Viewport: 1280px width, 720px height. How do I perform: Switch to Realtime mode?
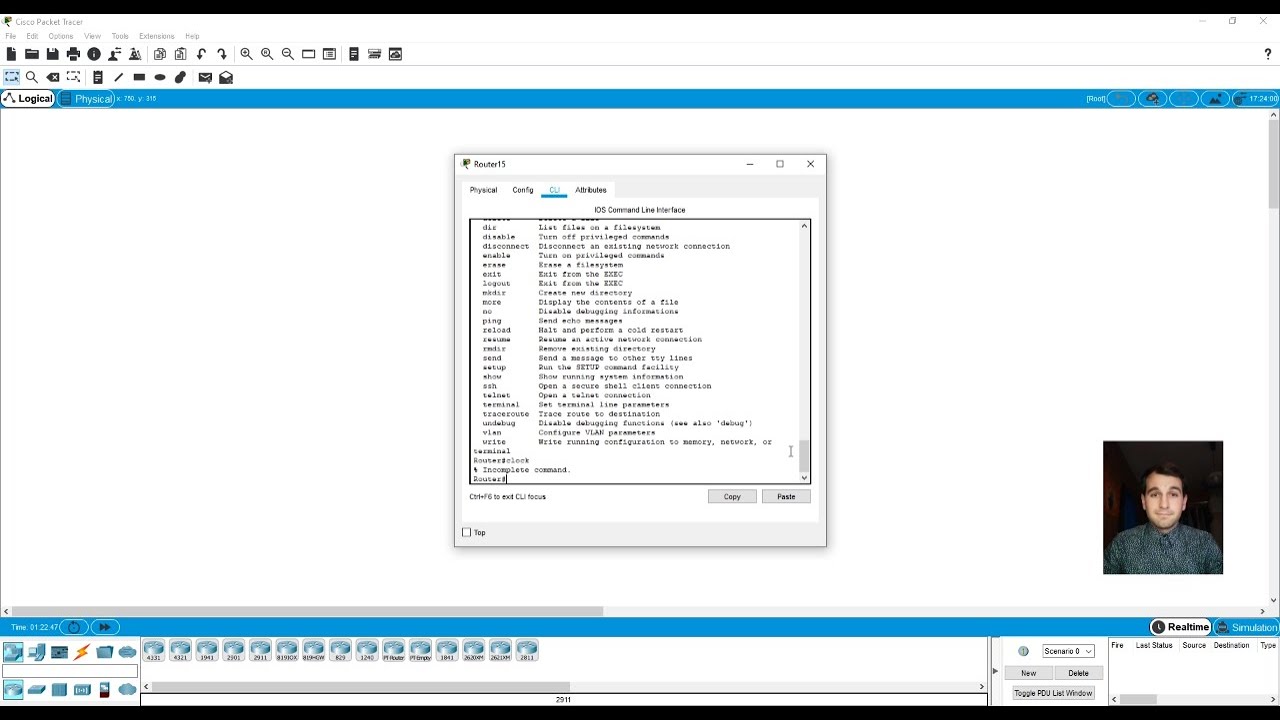(x=1181, y=627)
